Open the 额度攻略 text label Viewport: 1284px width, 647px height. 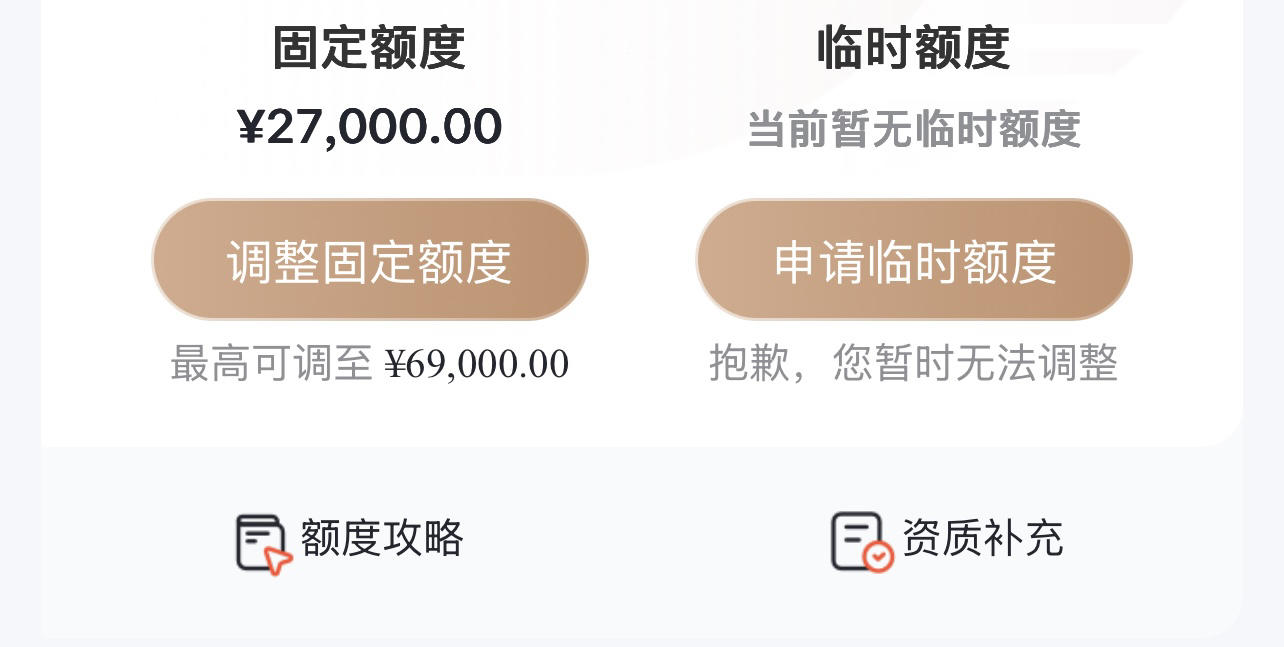382,538
